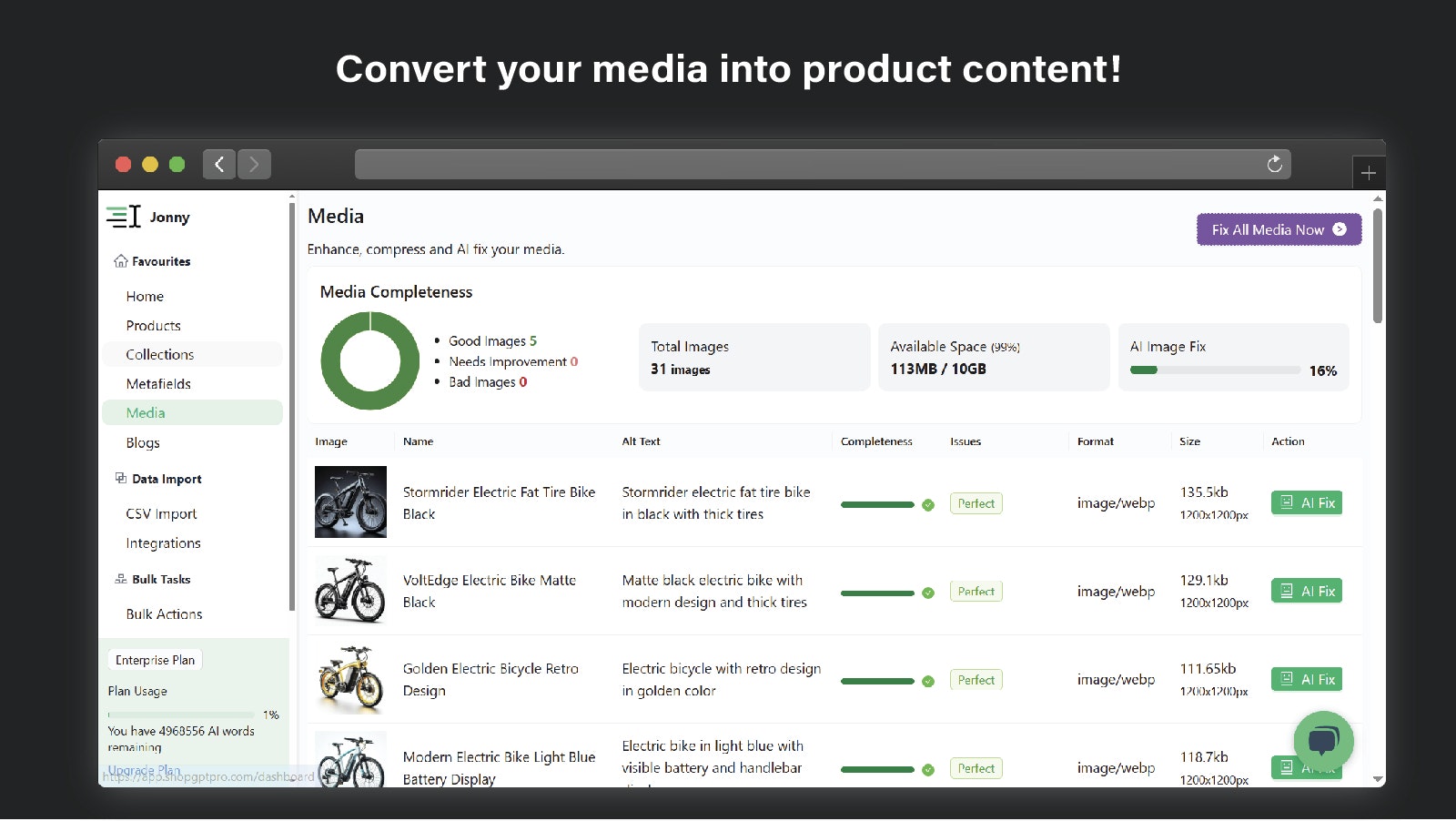Click the 135.5kb size value
This screenshot has height=821, width=1456.
point(1204,492)
